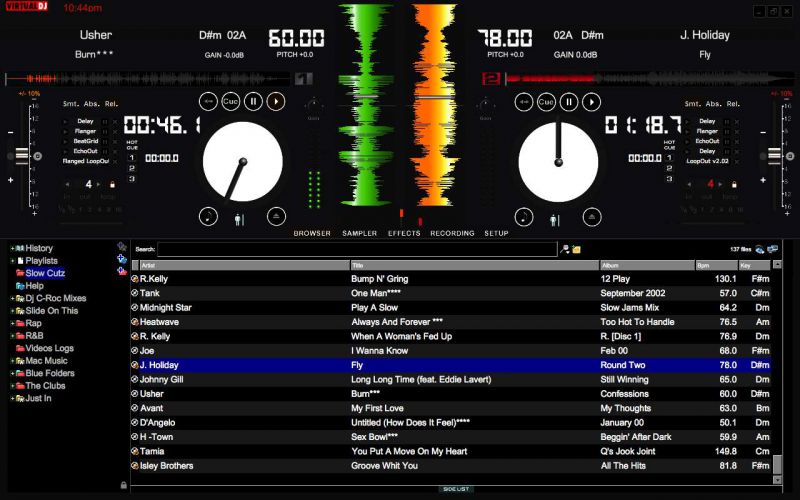Click in the Search input field
This screenshot has height=500, width=800.
(x=357, y=249)
